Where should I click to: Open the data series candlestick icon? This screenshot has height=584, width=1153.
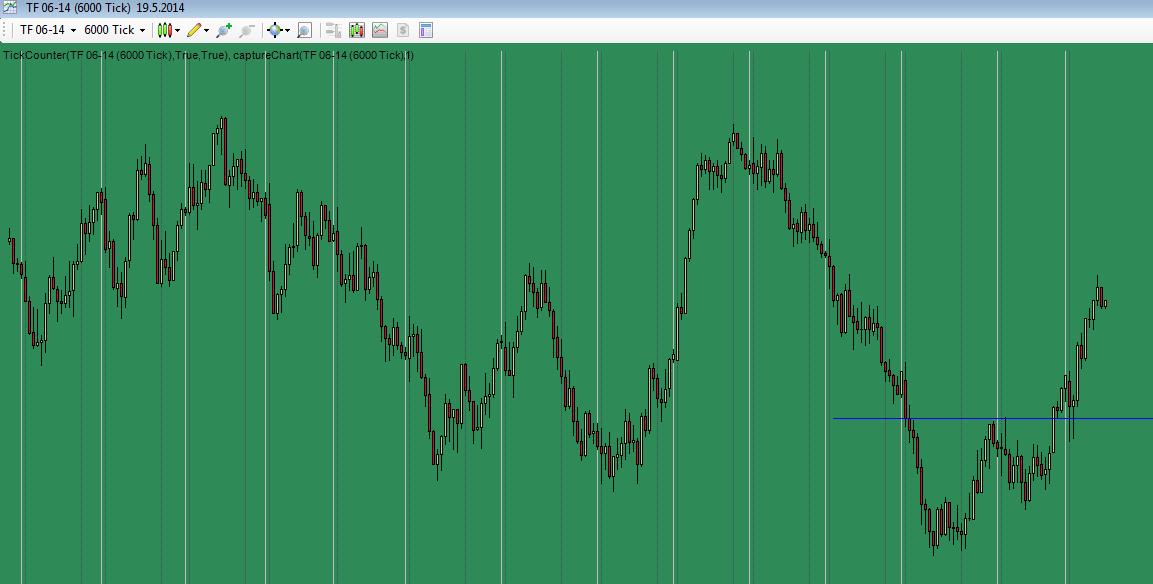pos(357,30)
